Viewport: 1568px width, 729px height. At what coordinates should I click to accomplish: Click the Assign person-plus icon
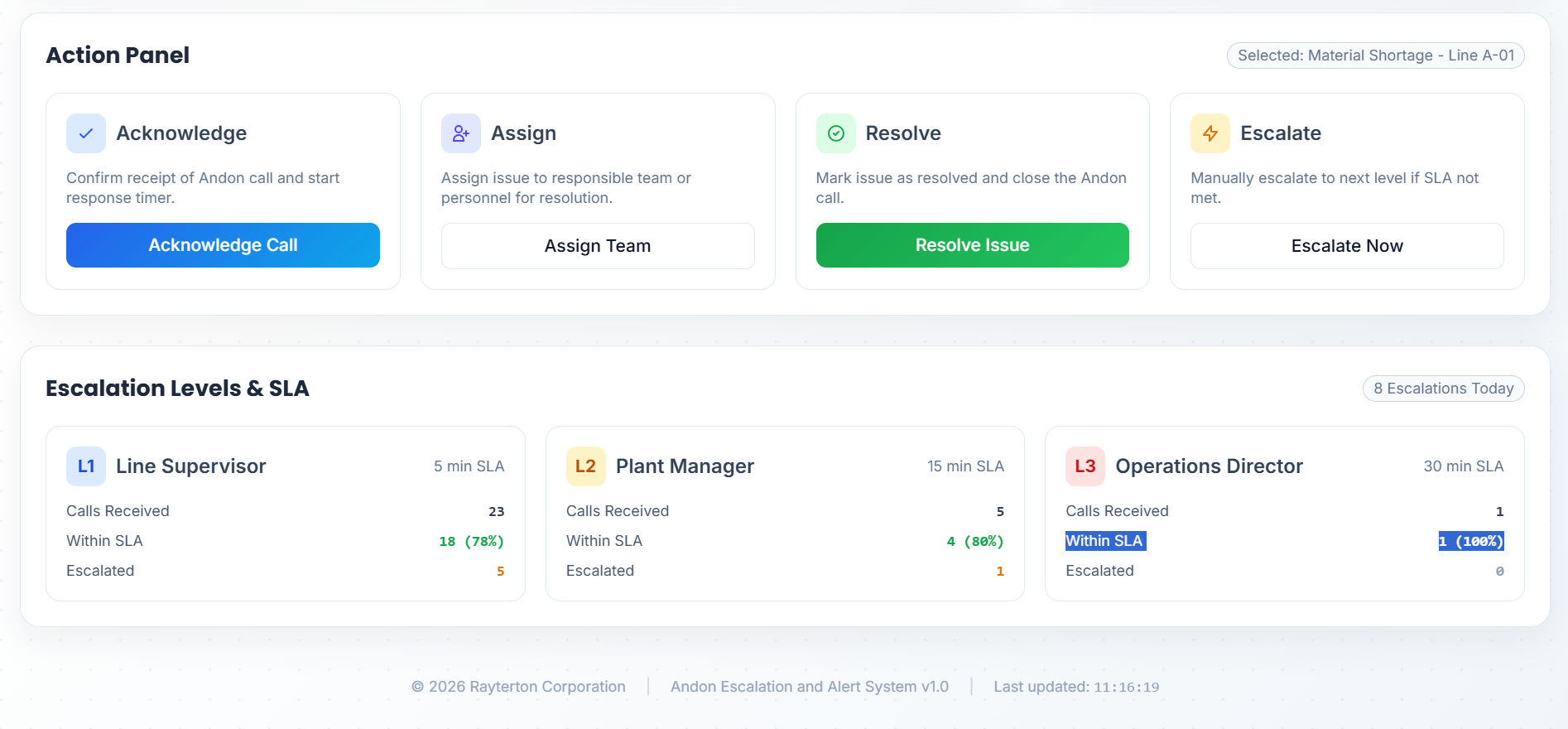tap(461, 133)
